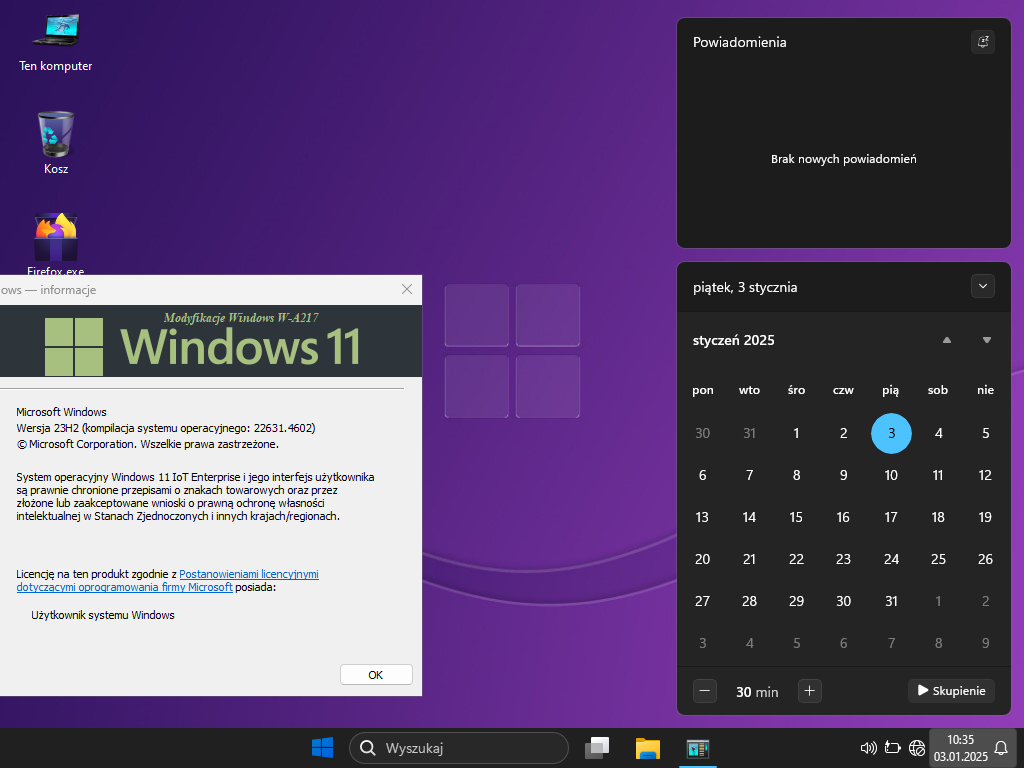Image resolution: width=1024 pixels, height=768 pixels.
Task: Go to next month with down arrow
Action: [986, 340]
